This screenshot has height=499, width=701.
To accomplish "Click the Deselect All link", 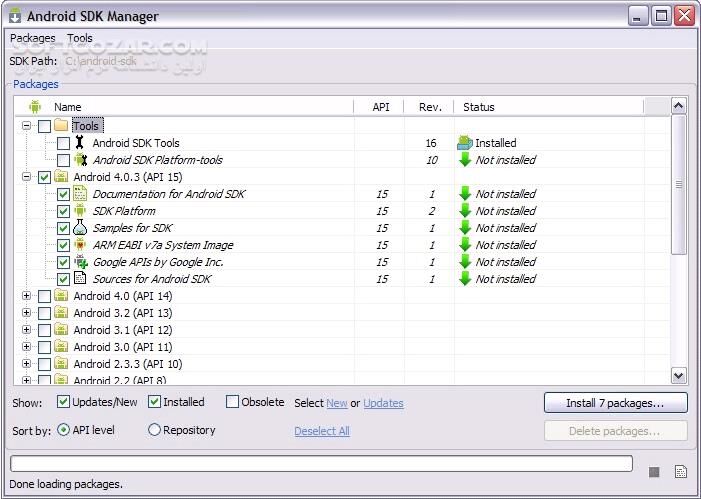I will pos(322,431).
